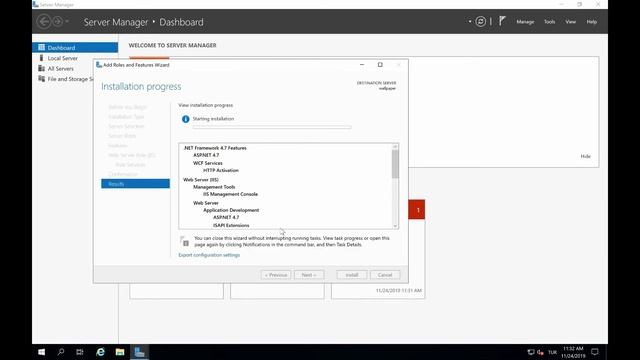Click the Local Server icon in the sidebar
The width and height of the screenshot is (640, 360).
(x=41, y=58)
